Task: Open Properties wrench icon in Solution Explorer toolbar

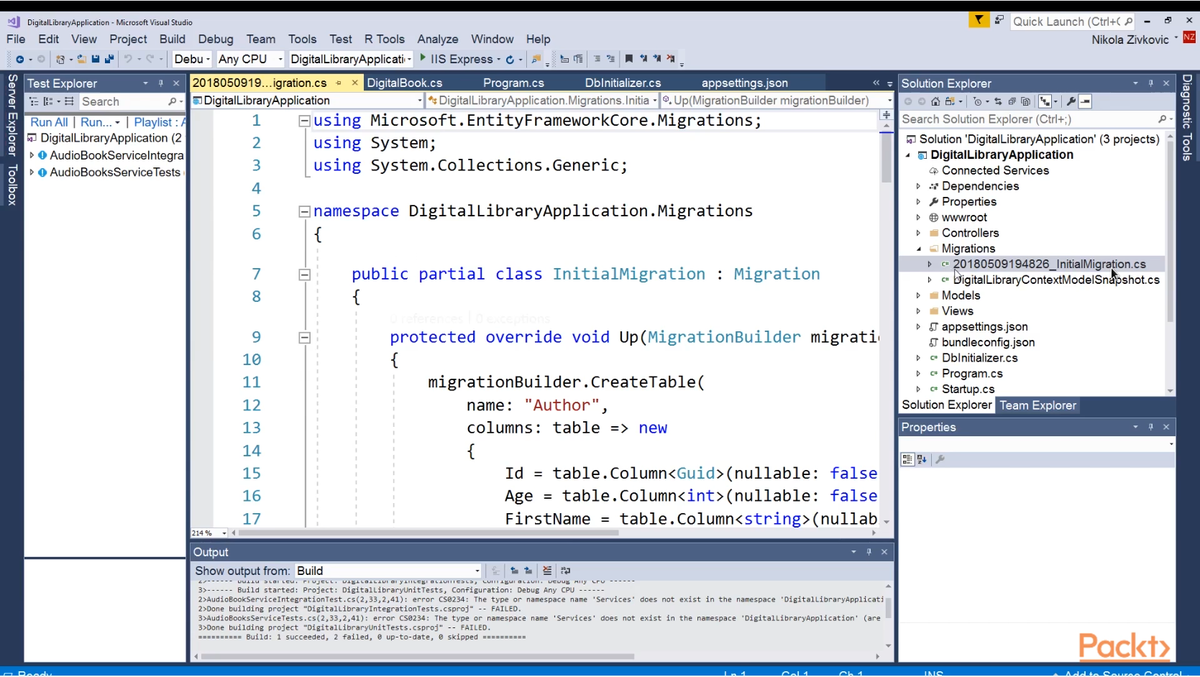Action: [1071, 101]
